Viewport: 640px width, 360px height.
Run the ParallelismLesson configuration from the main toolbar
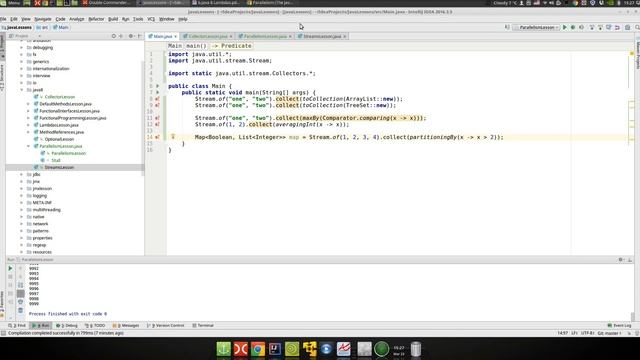pos(565,27)
